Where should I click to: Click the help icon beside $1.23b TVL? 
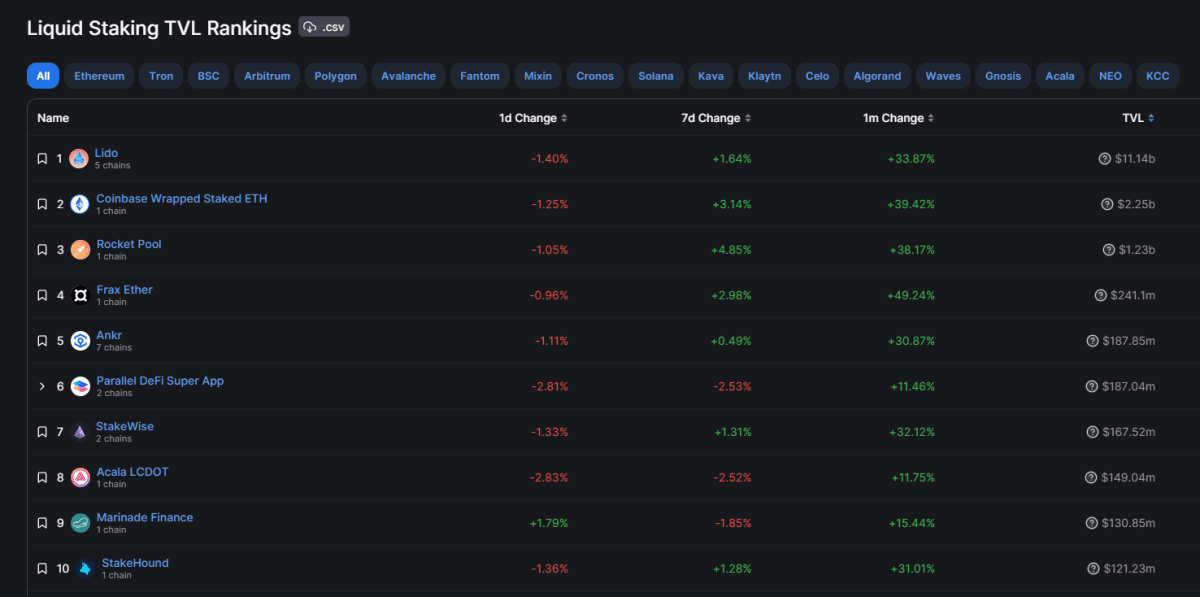point(1109,250)
